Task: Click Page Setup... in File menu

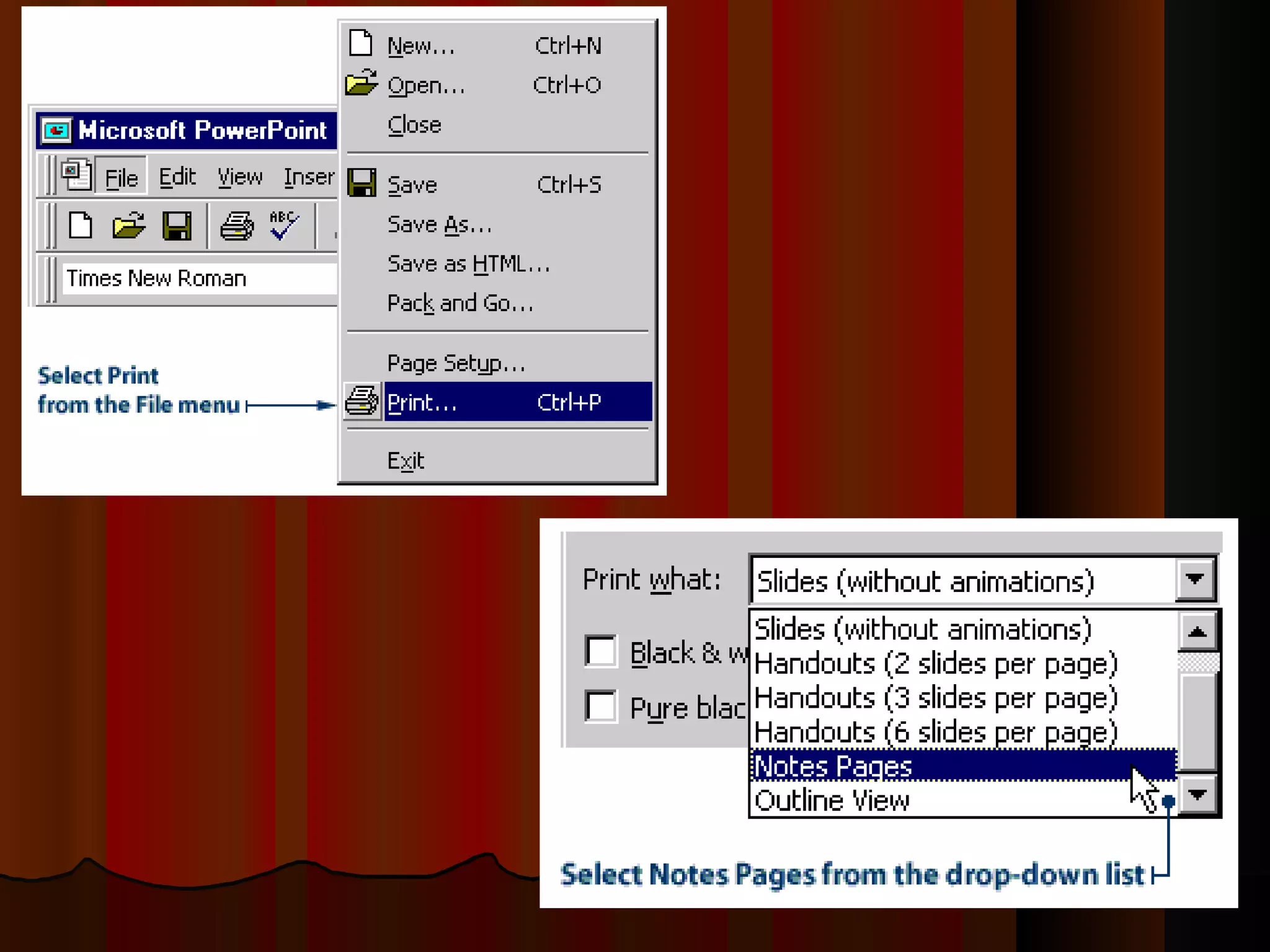Action: [x=456, y=363]
